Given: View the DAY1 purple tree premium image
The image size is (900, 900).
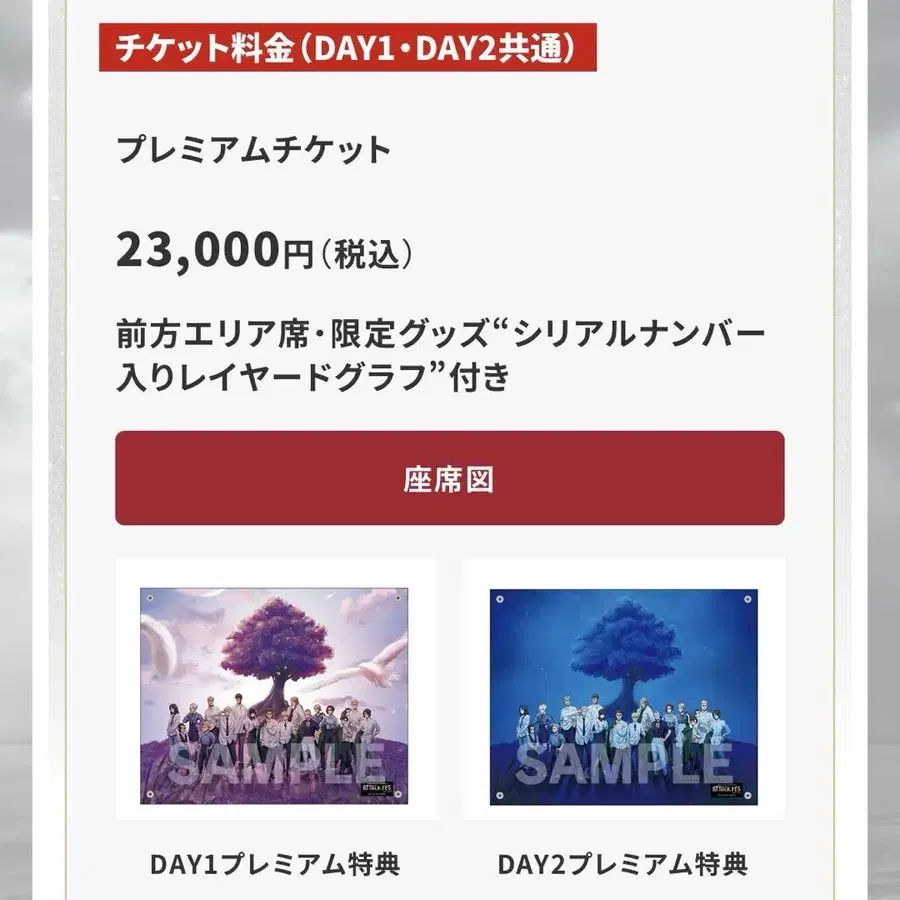Looking at the screenshot, I should pos(274,696).
